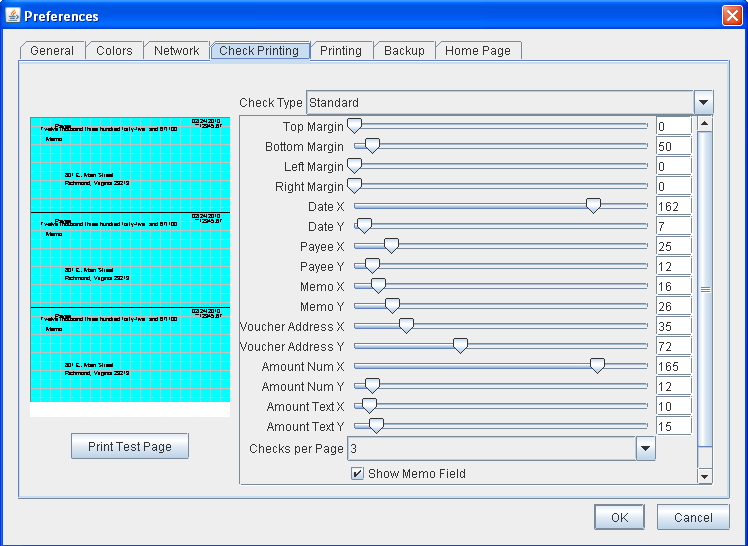This screenshot has width=748, height=546.
Task: Click the Voucher Address Y slider handle
Action: click(460, 346)
